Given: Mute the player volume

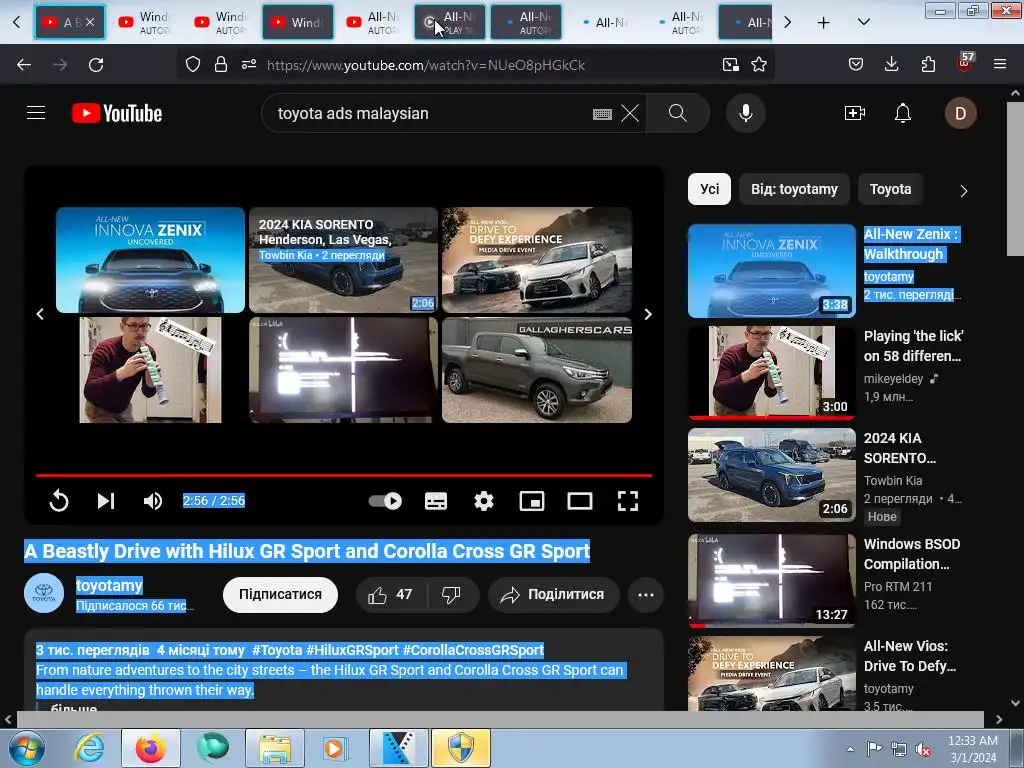Looking at the screenshot, I should coord(153,501).
